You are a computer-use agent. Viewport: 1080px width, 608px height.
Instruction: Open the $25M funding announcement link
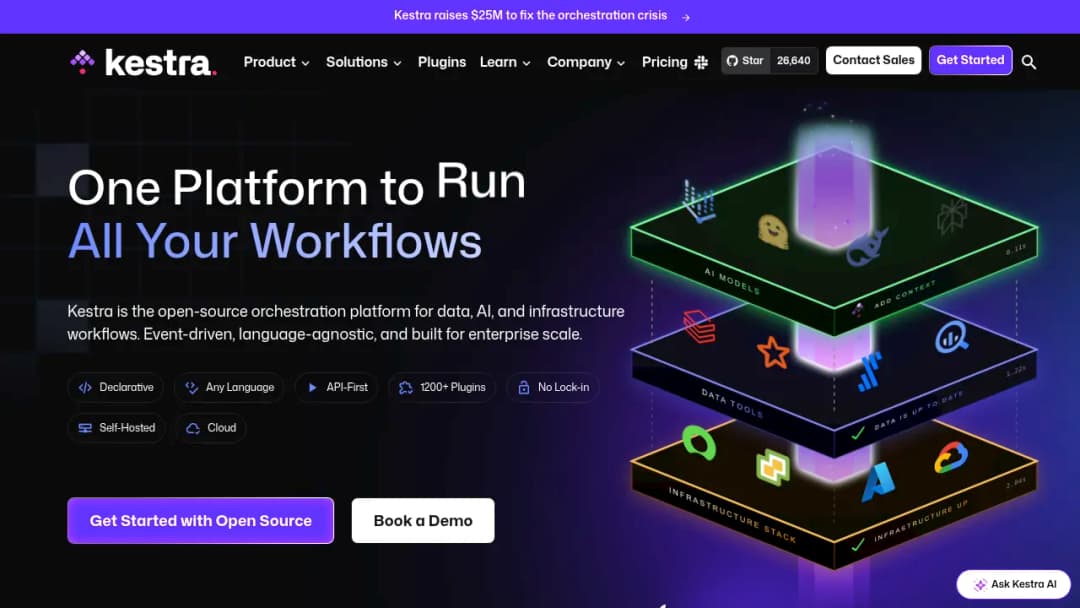[530, 16]
